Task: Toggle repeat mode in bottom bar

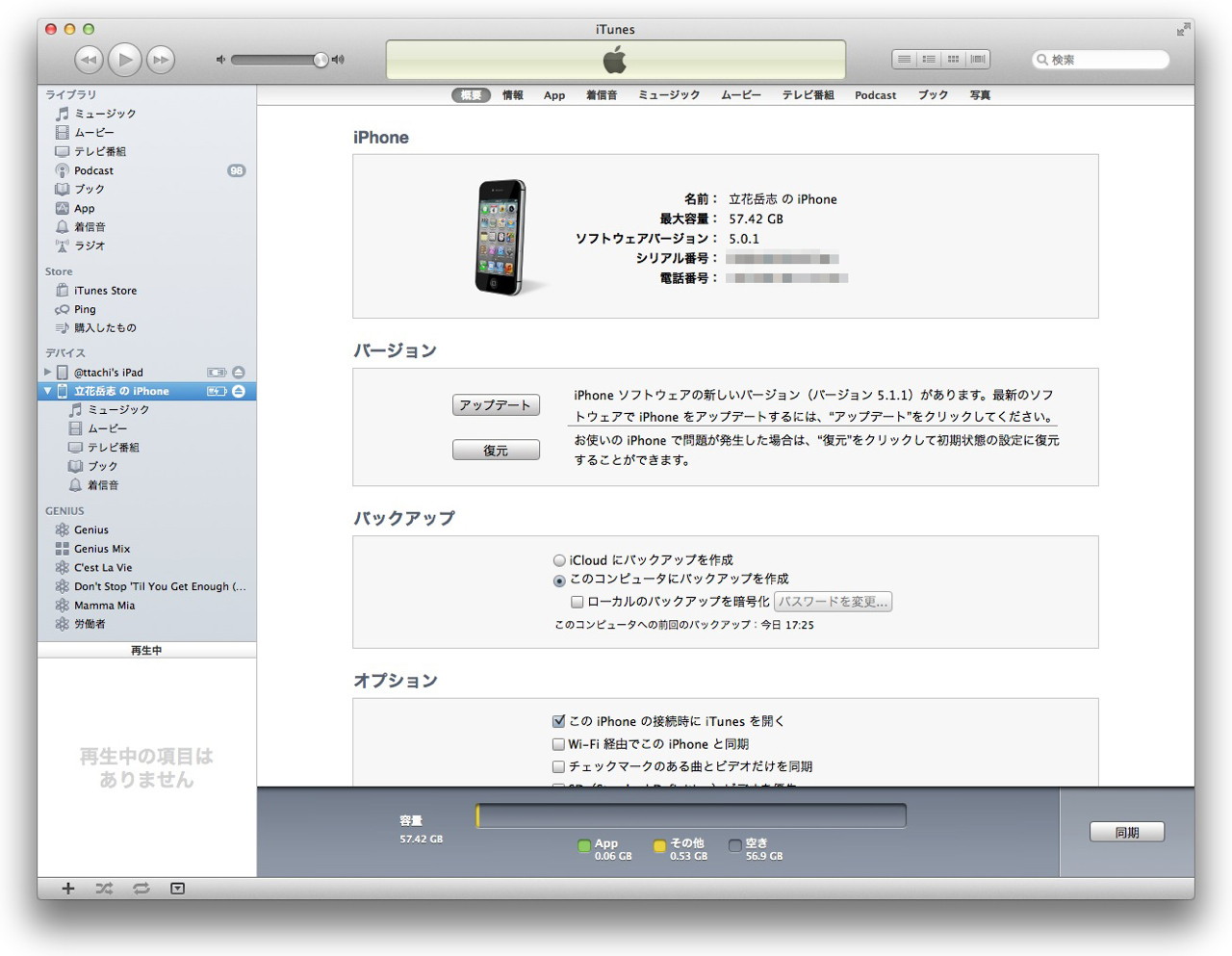Action: click(141, 889)
